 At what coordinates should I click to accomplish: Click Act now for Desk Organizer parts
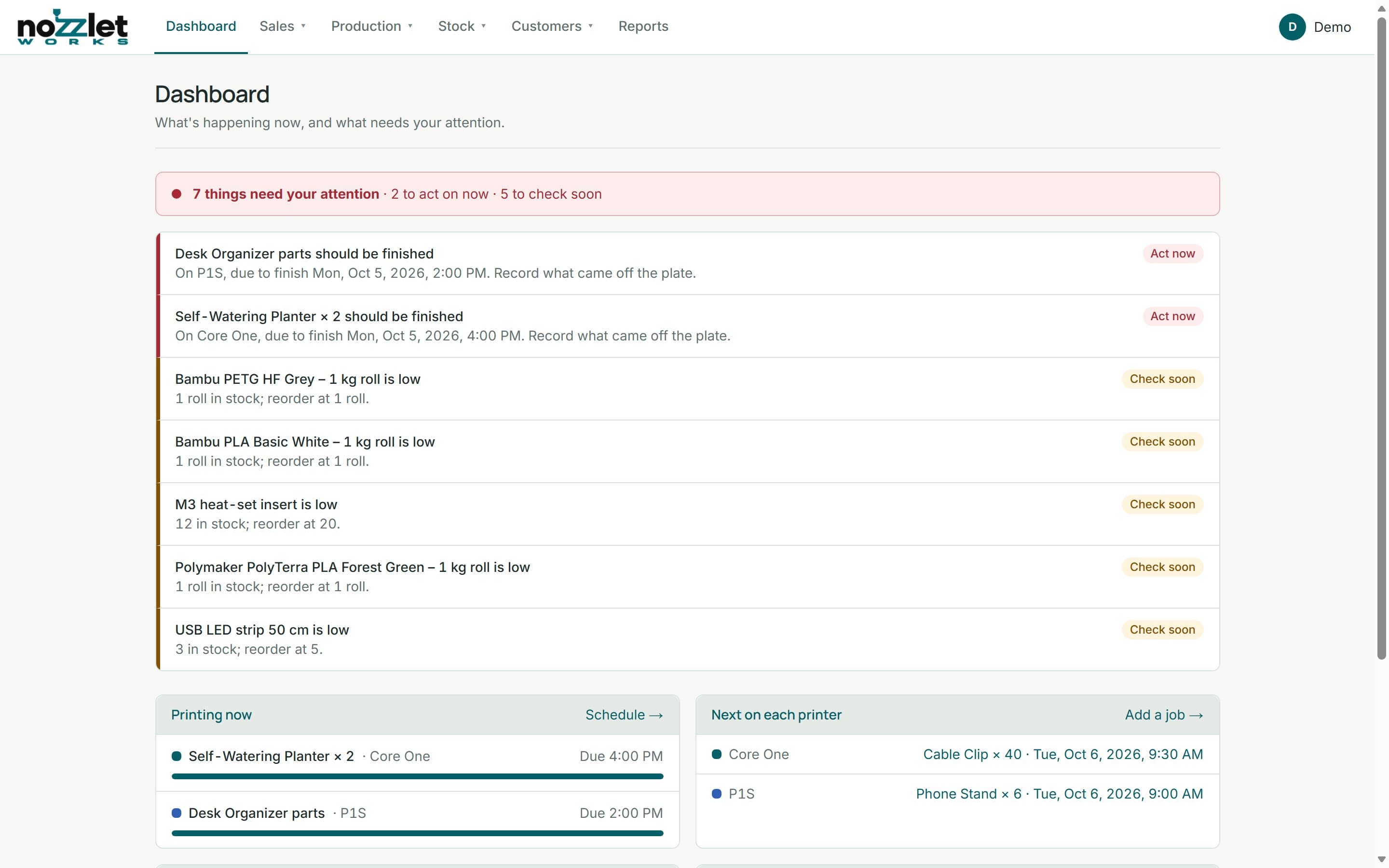[x=1172, y=254]
